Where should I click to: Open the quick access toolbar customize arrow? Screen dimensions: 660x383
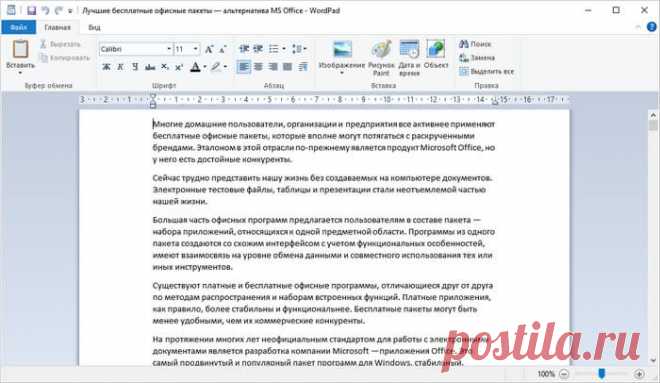[70, 11]
